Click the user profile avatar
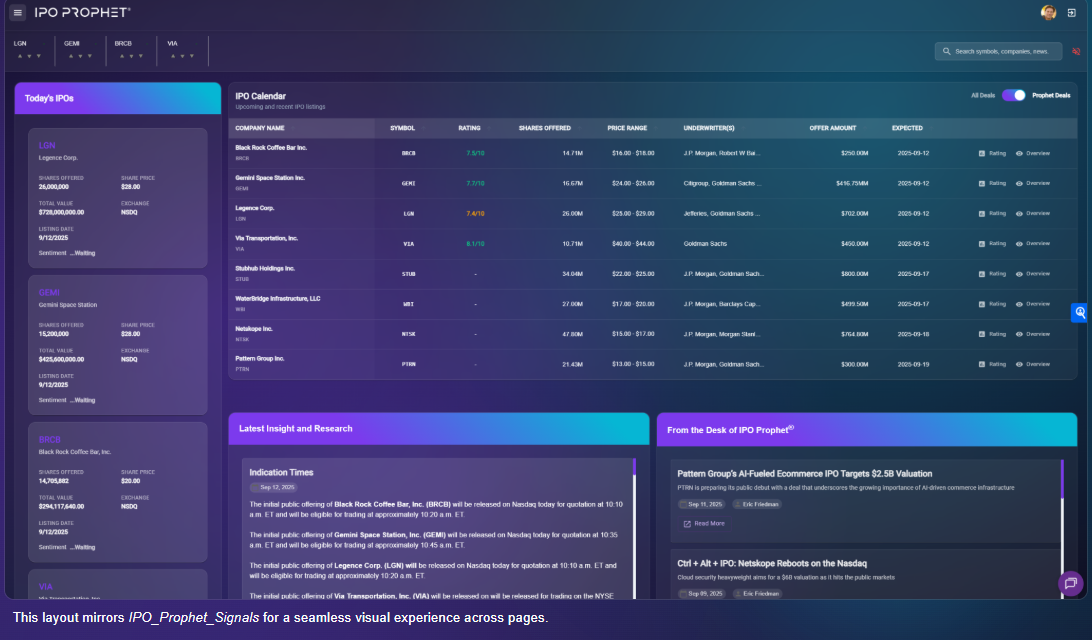Image resolution: width=1092 pixels, height=640 pixels. pos(1048,12)
